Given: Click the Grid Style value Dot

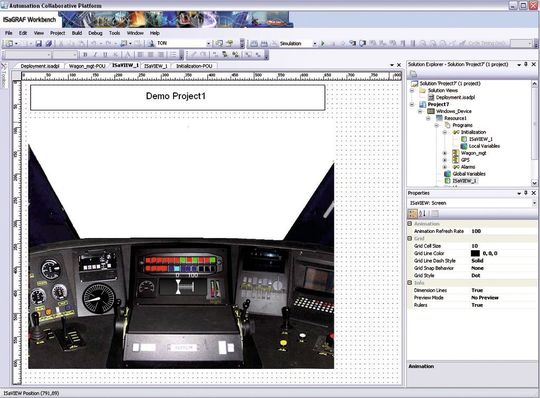Looking at the screenshot, I should 476,275.
